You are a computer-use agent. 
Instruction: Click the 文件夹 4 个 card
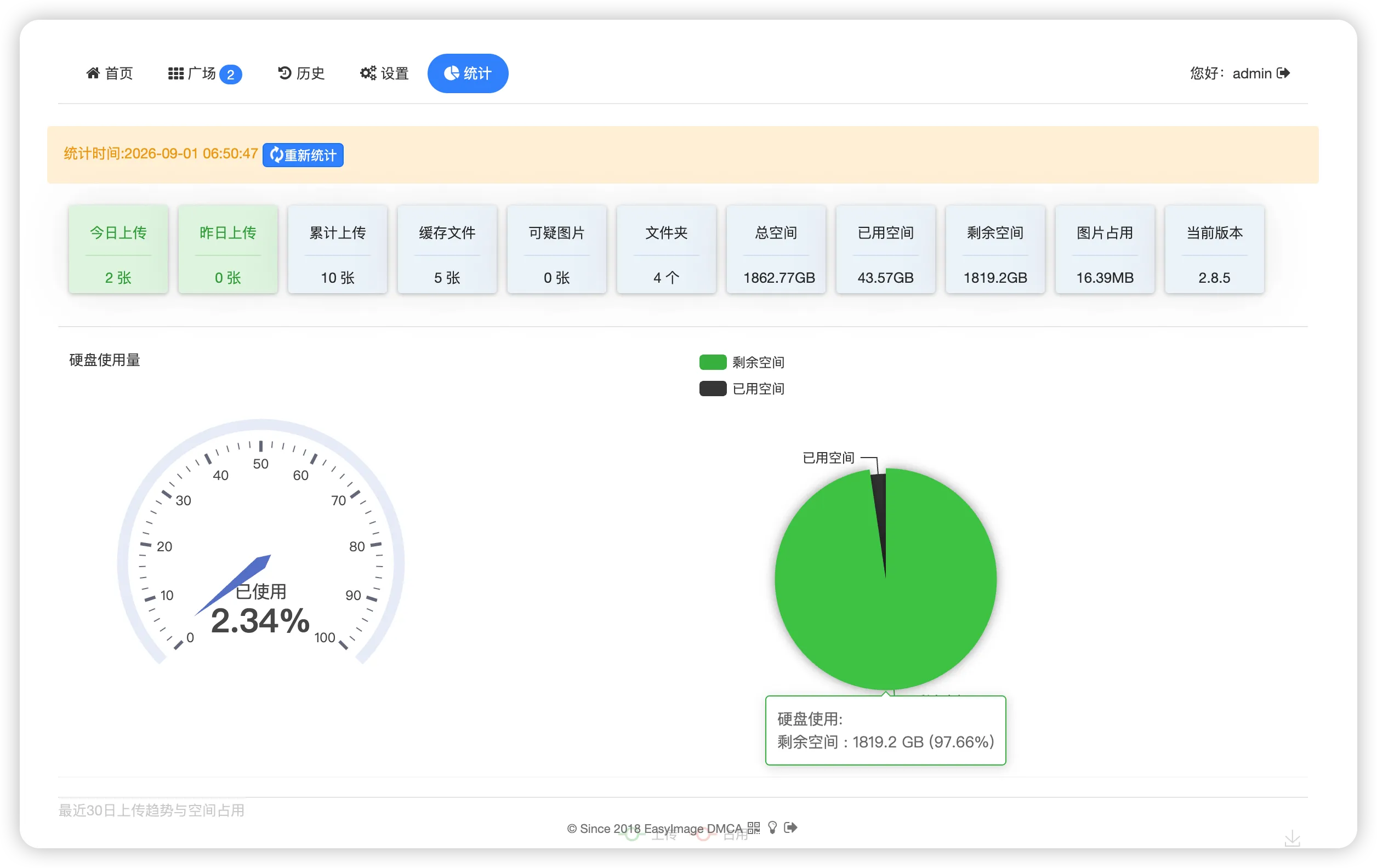point(666,249)
